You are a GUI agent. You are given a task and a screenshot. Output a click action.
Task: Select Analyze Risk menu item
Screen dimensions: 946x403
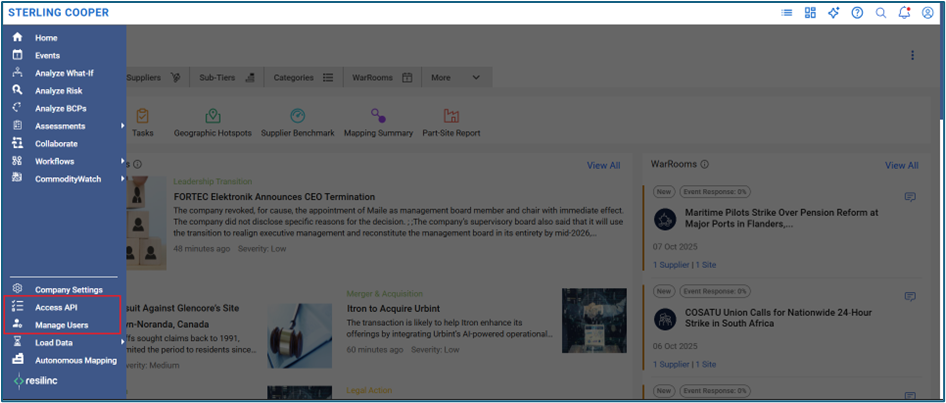point(59,90)
